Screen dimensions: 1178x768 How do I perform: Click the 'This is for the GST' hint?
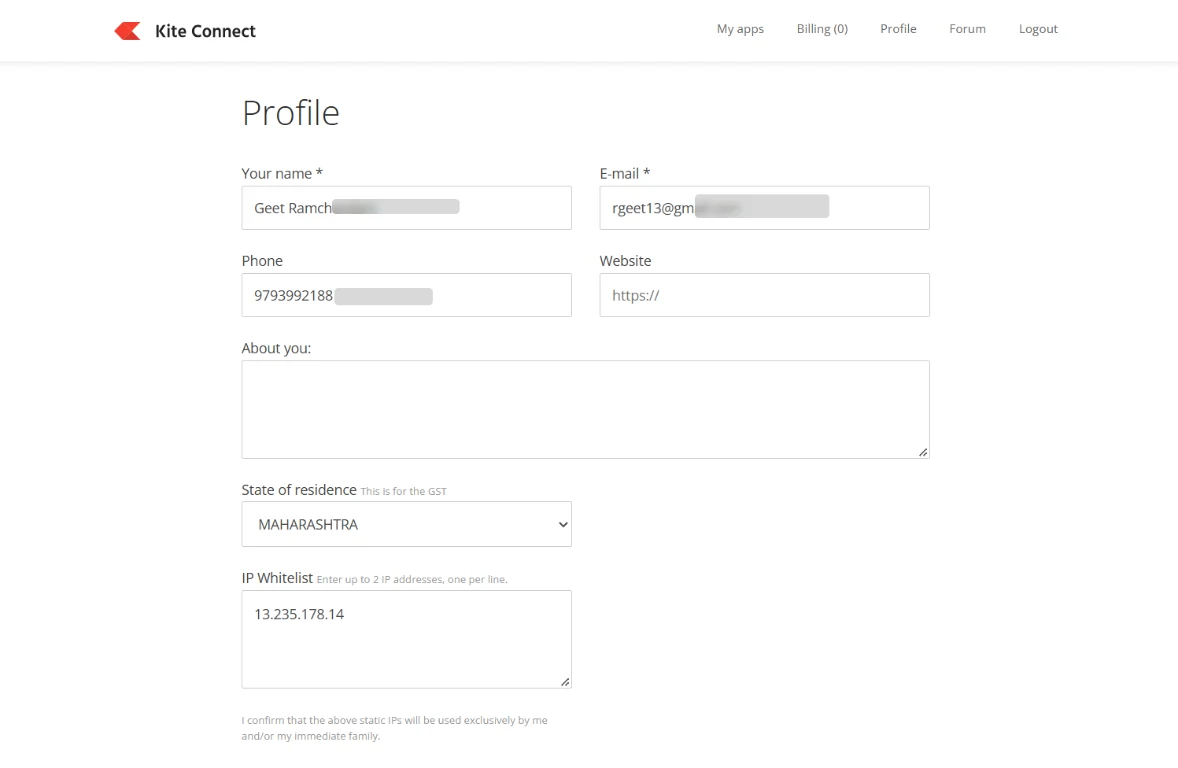tap(403, 491)
